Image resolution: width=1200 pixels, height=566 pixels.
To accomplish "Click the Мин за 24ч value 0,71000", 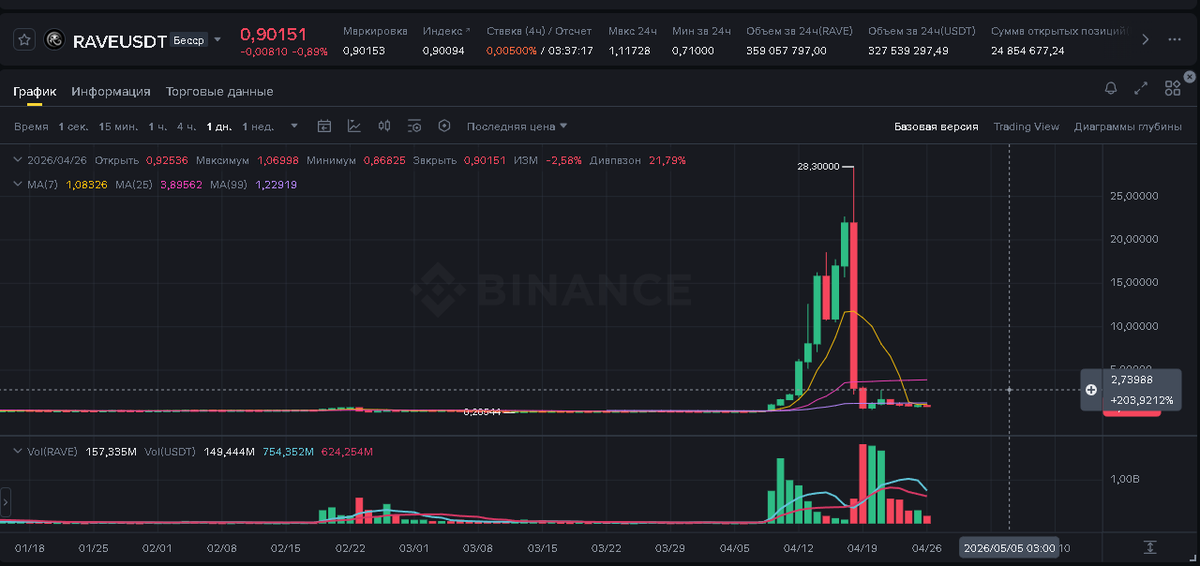I will [692, 50].
